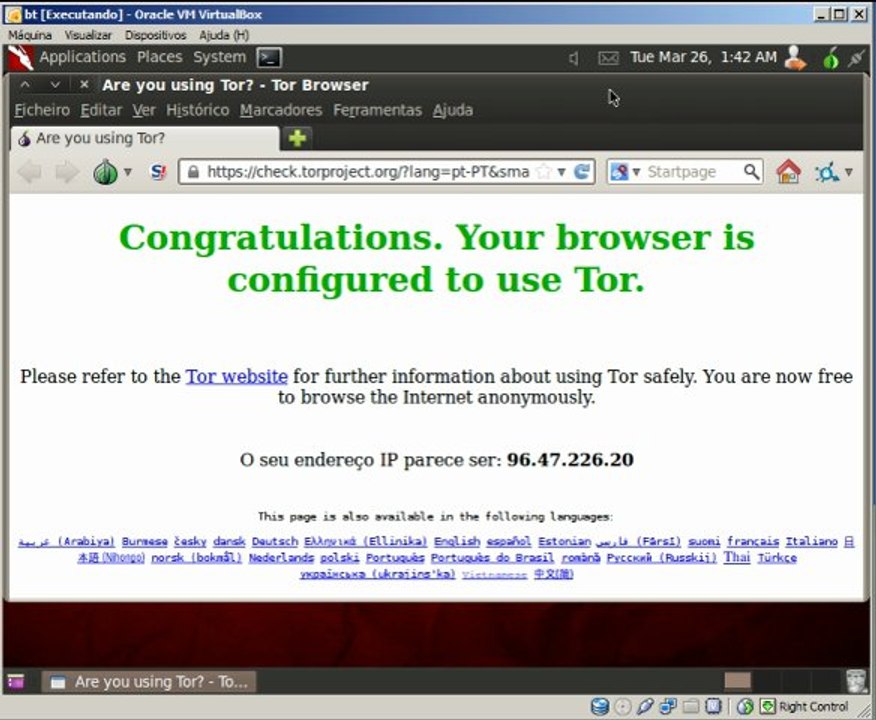The width and height of the screenshot is (876, 720).
Task: Click the green onion tray icon
Action: pos(831,58)
